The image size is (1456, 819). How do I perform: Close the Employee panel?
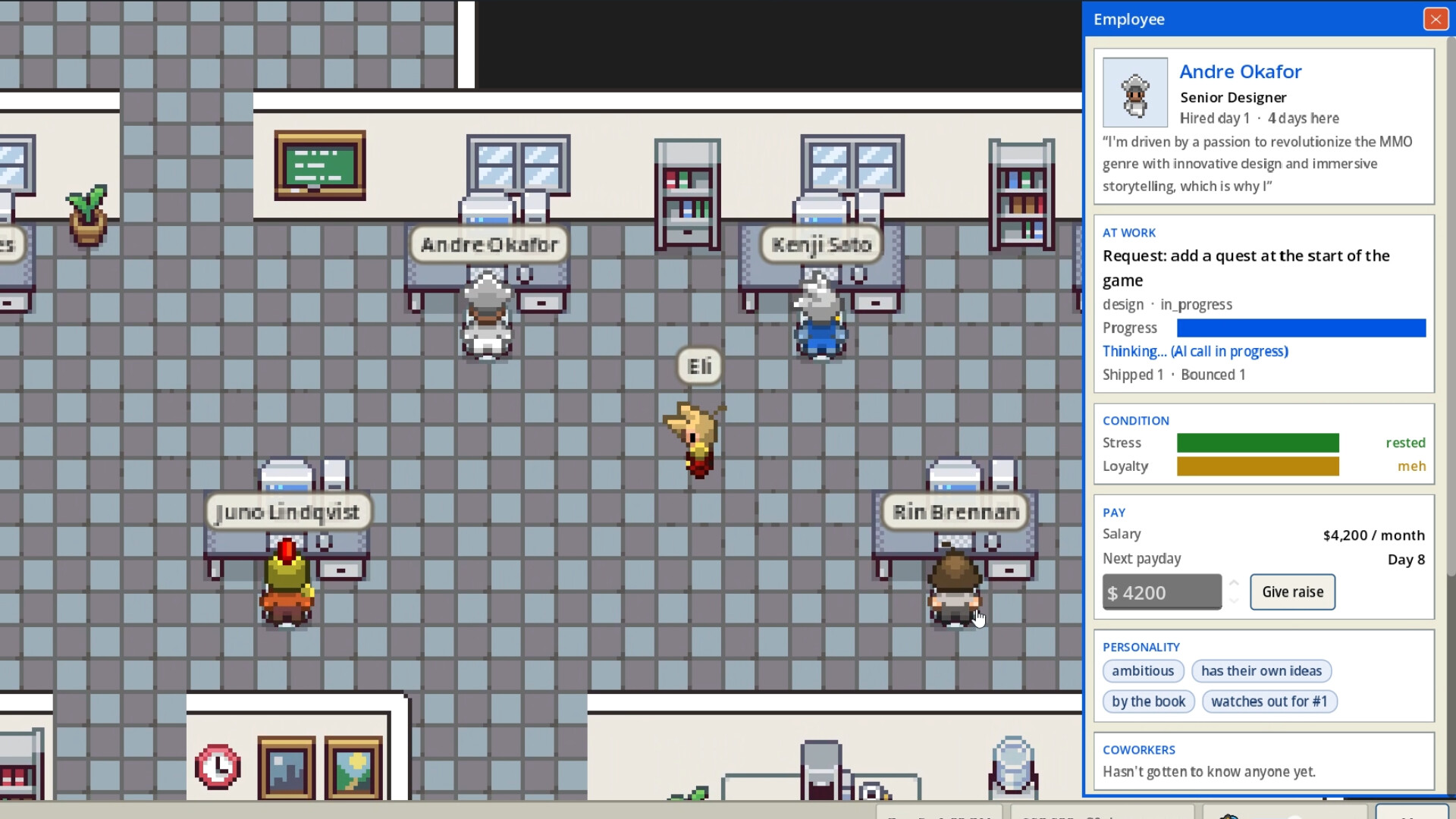click(1435, 19)
